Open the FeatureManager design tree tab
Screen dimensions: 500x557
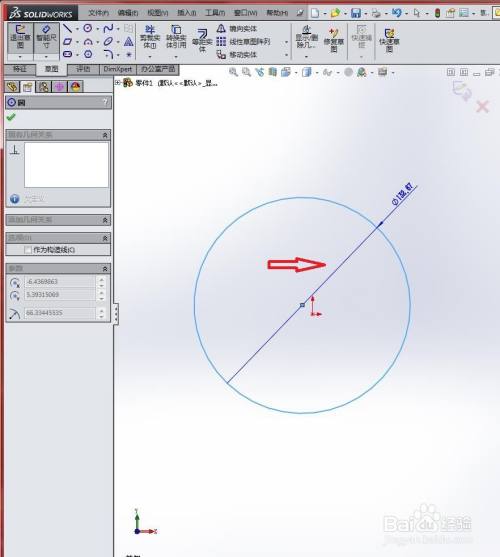12,87
